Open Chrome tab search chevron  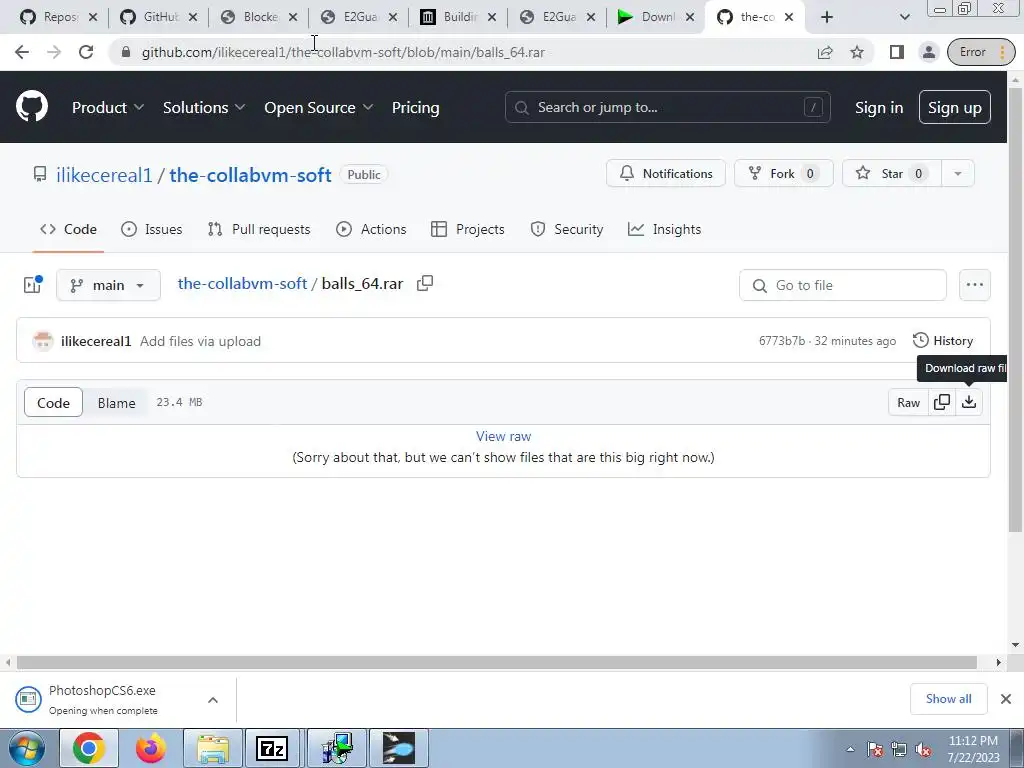point(904,17)
